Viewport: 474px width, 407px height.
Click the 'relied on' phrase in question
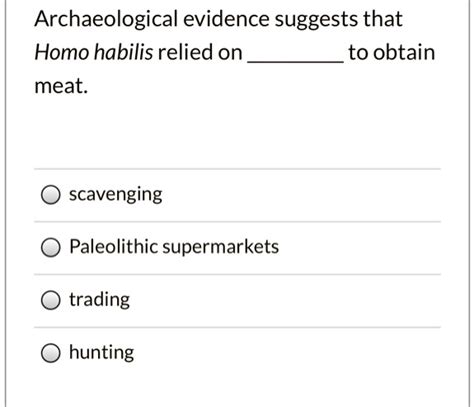(200, 52)
